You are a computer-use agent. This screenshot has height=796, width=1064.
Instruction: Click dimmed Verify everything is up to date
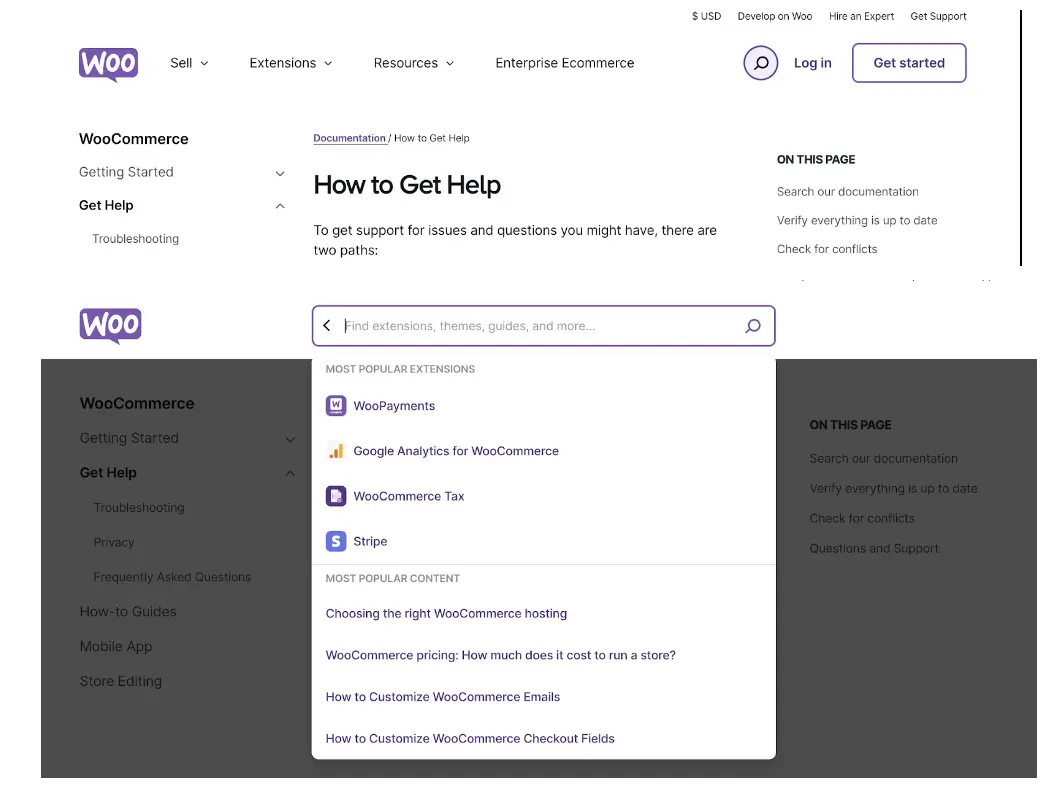[x=894, y=489]
